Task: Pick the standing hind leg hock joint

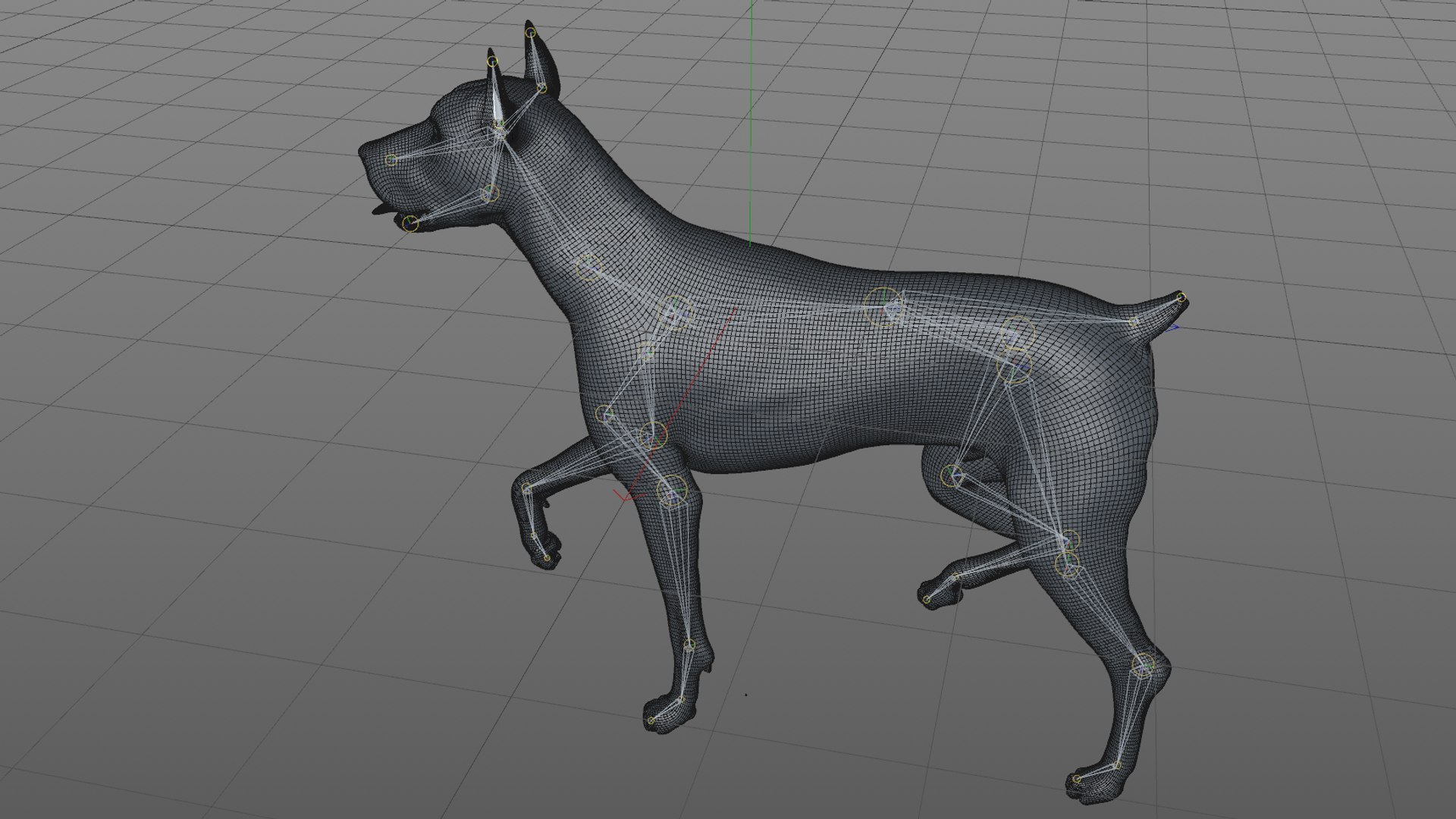Action: [1143, 666]
